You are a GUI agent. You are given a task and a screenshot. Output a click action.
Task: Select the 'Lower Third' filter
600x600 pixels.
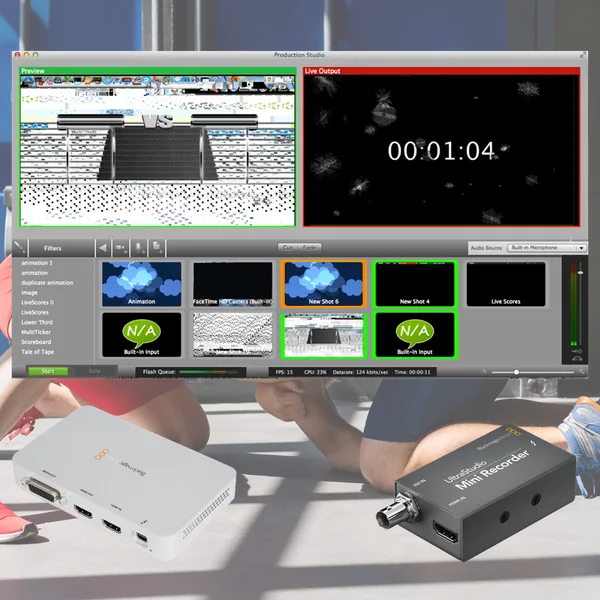click(x=37, y=322)
